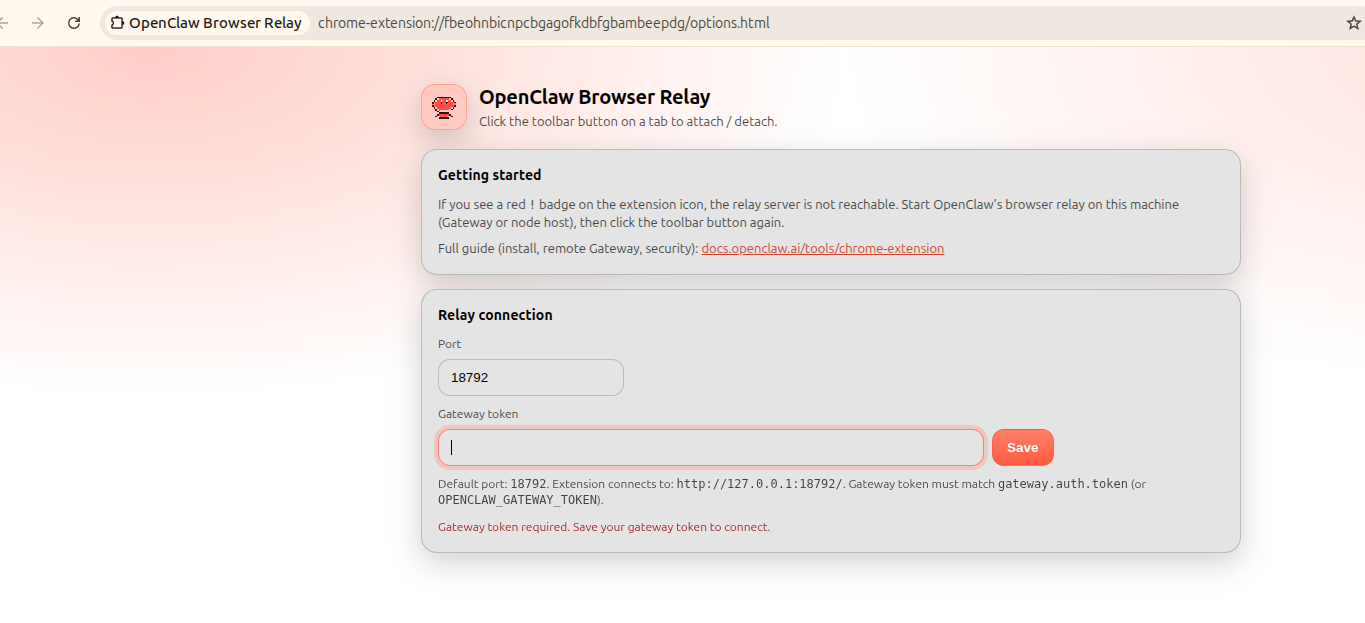The image size is (1365, 623).
Task: Select the chrome-extension URL in the address bar
Action: [x=543, y=23]
